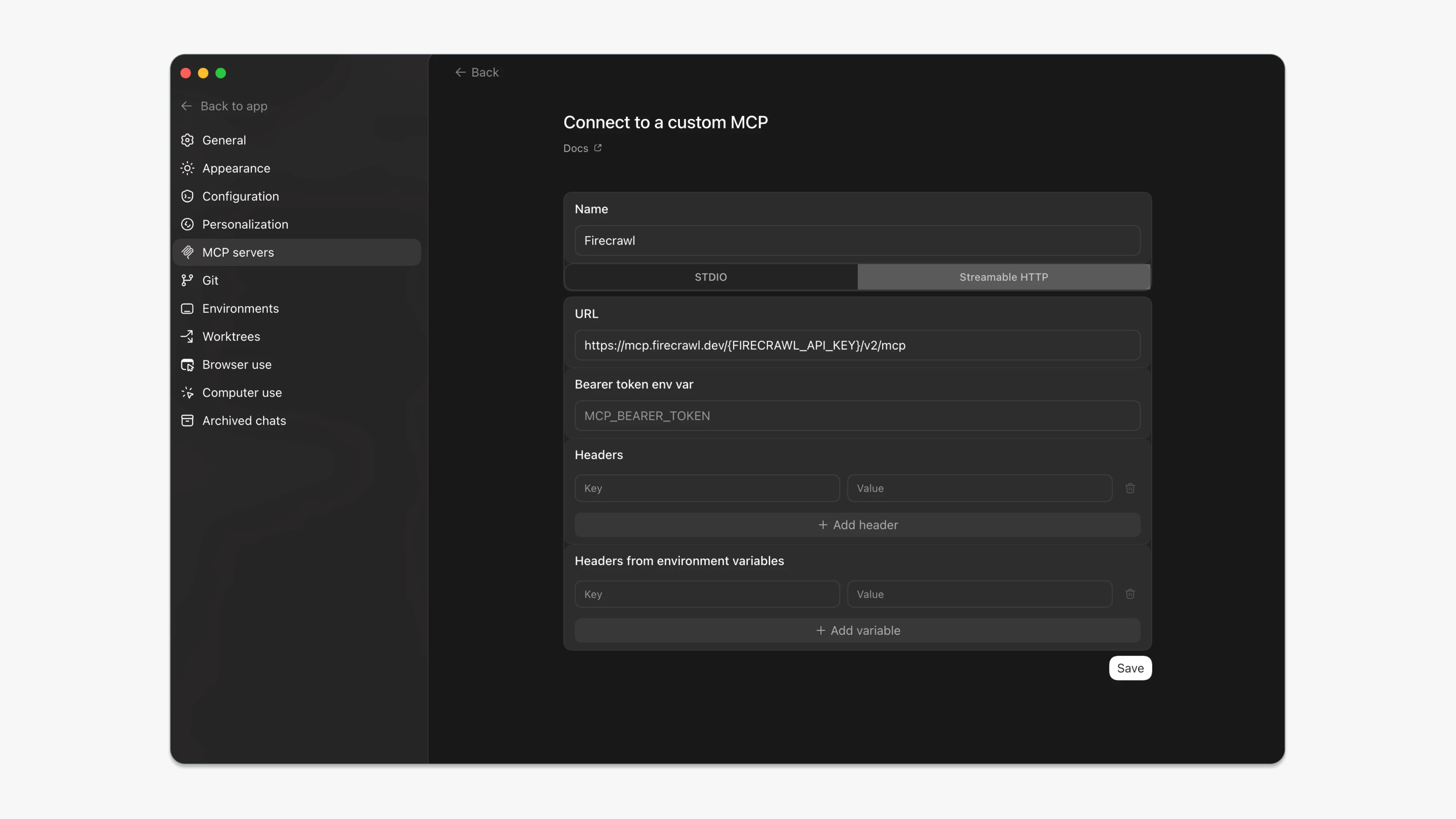Click the Computer use cursor icon
Screen dimensions: 1456x819
tap(187, 393)
